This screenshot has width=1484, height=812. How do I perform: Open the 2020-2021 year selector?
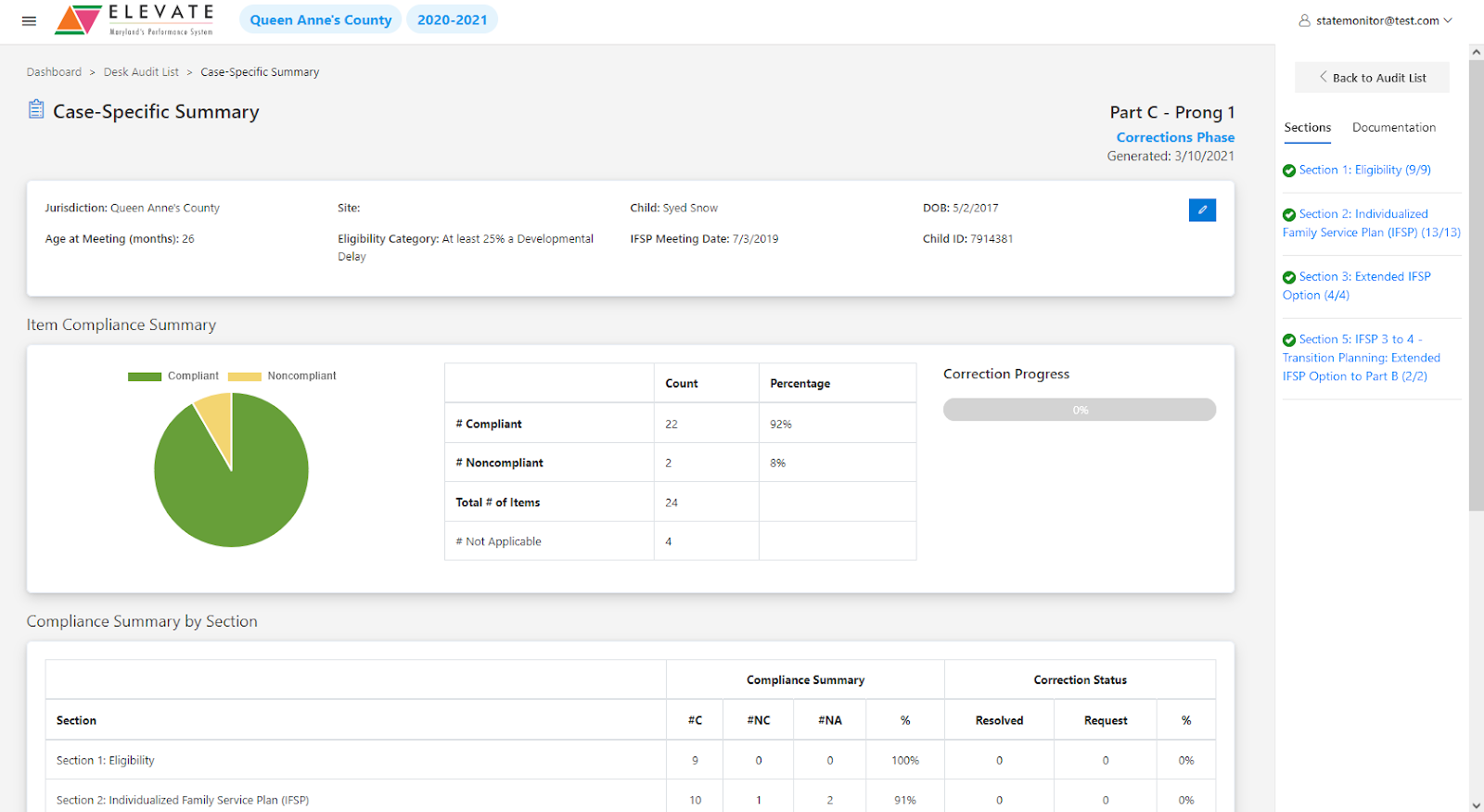(x=452, y=19)
